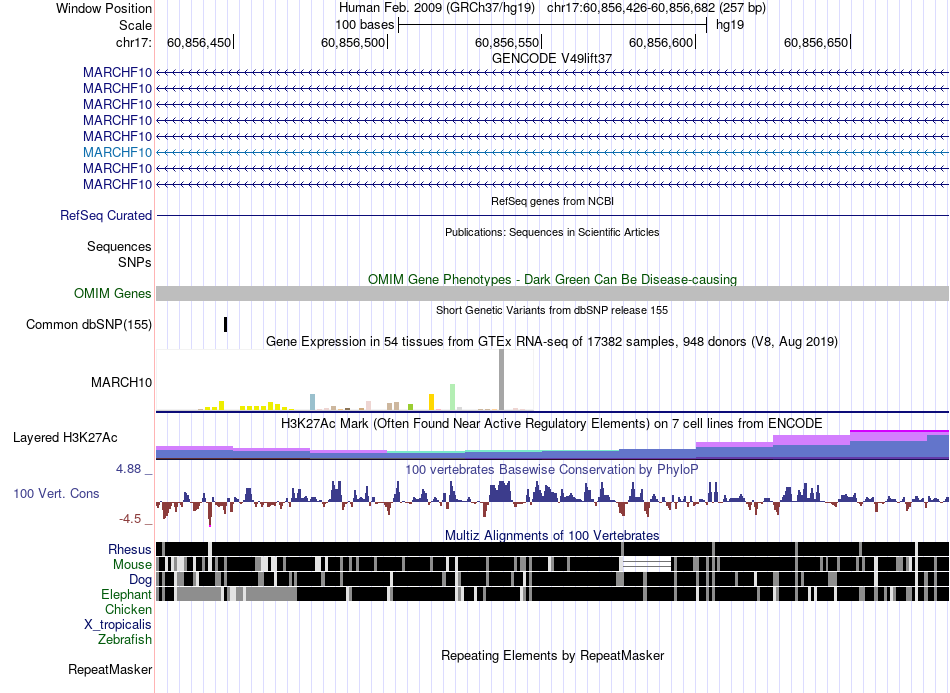Screen dimensions: 950x693
Task: Click the light green GTEx expression bar
Action: tap(453, 397)
